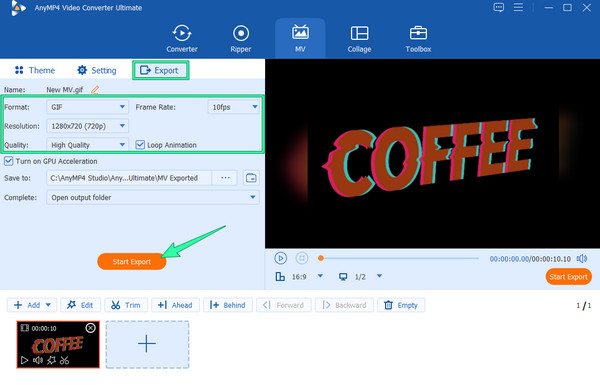This screenshot has width=600, height=385.
Task: Select the COFFEE clip thumbnail
Action: coord(58,344)
